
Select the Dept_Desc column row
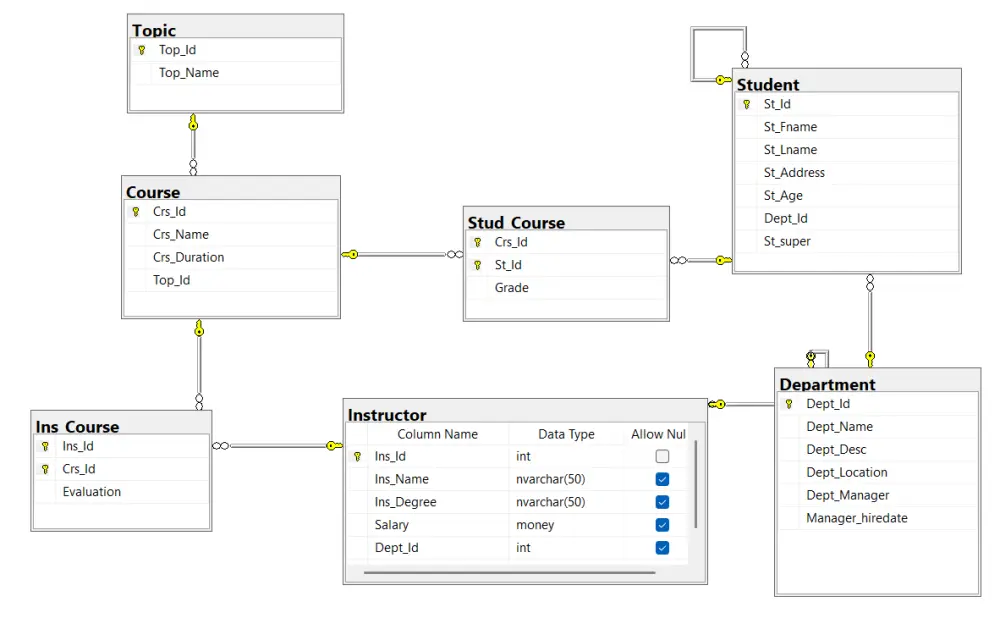coord(878,450)
